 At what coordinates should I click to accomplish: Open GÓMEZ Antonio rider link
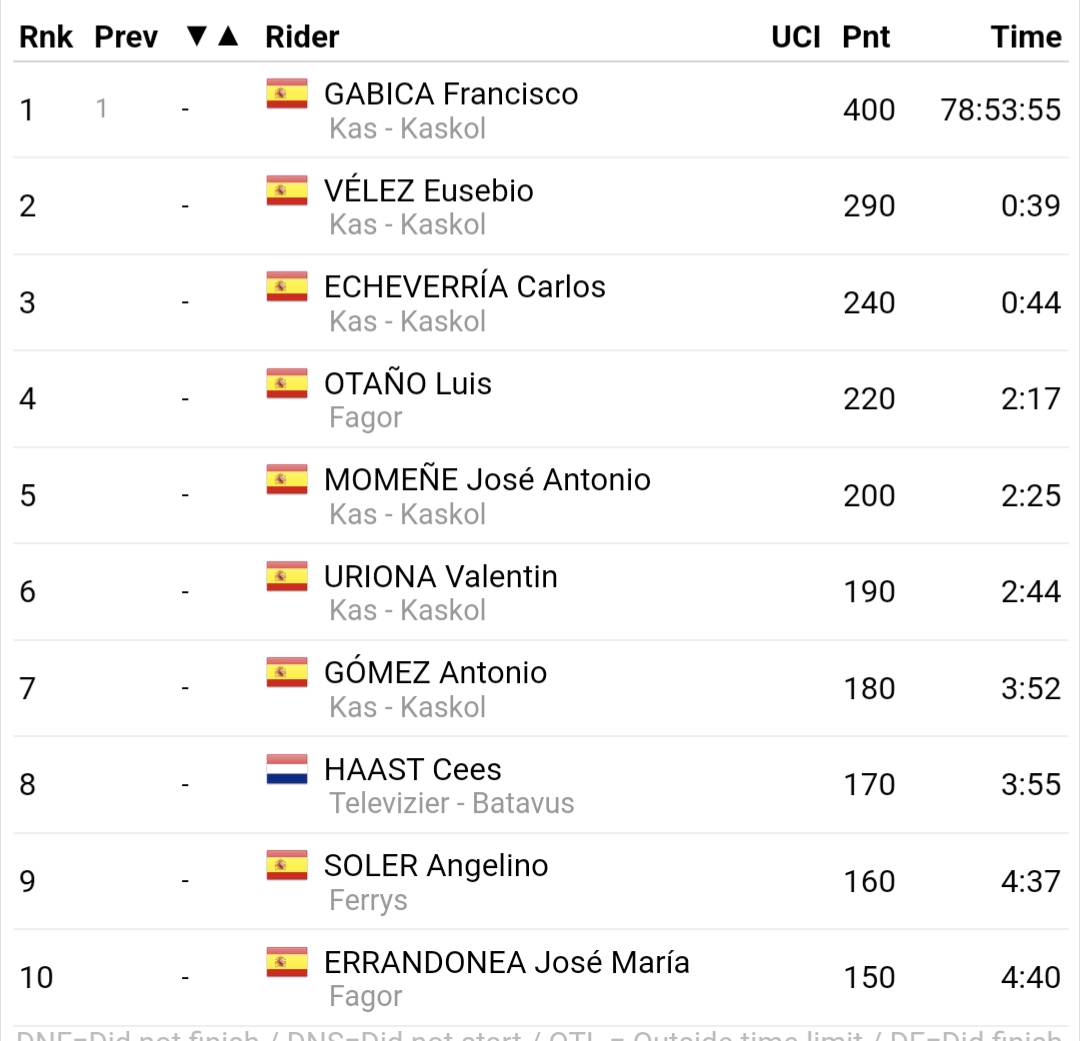coord(435,673)
